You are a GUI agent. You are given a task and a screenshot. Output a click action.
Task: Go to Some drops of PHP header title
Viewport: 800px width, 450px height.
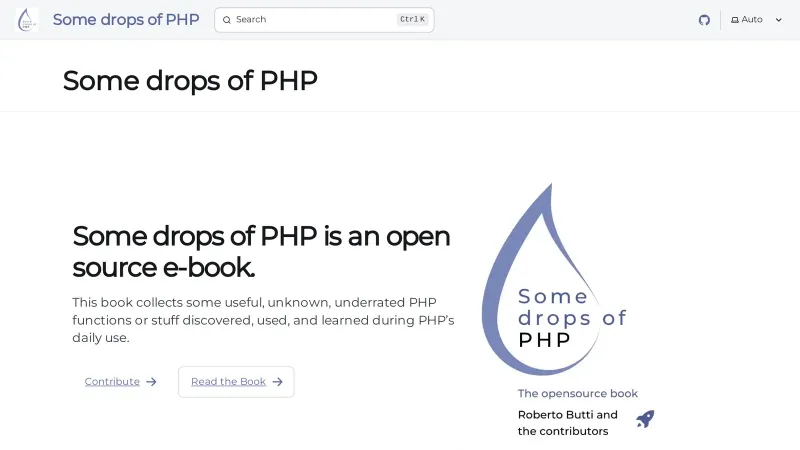[x=126, y=20]
